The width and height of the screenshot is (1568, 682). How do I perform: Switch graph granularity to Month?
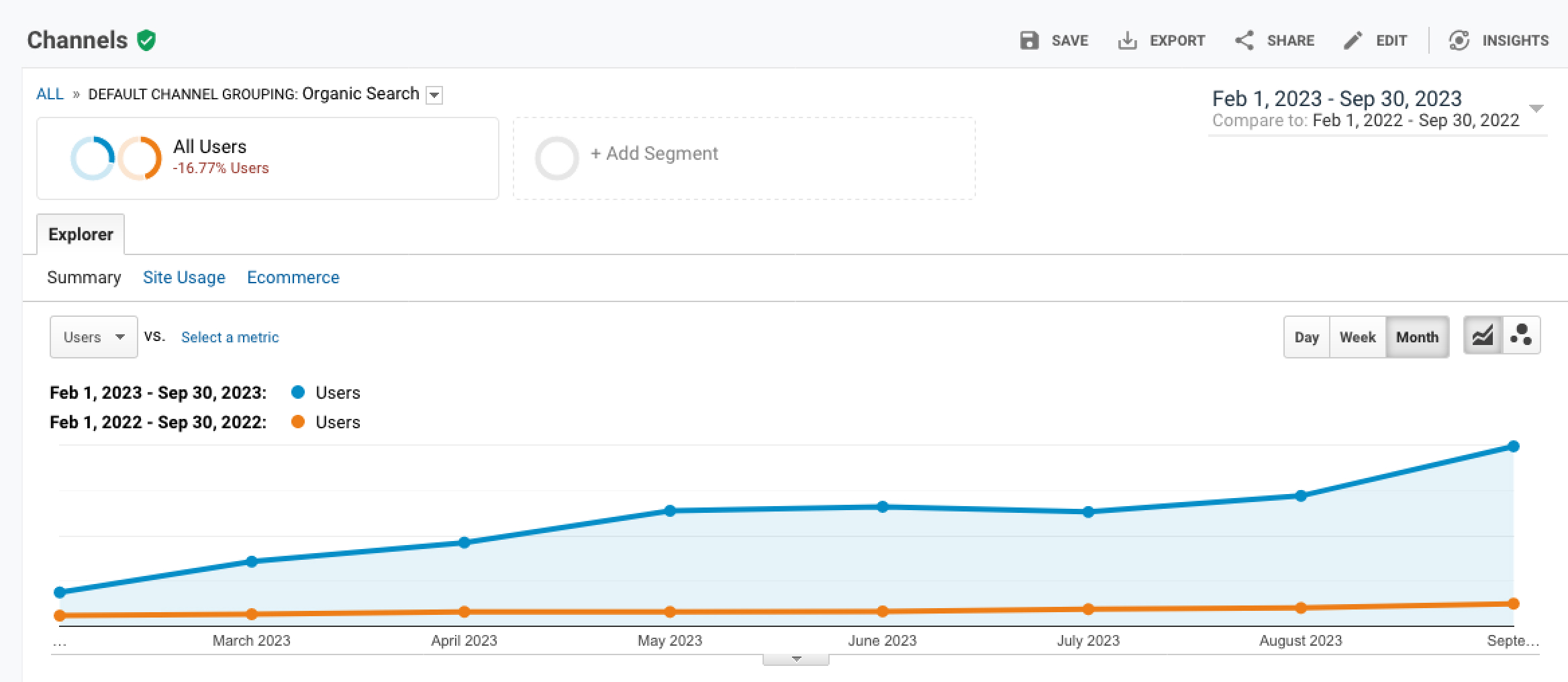click(1417, 337)
